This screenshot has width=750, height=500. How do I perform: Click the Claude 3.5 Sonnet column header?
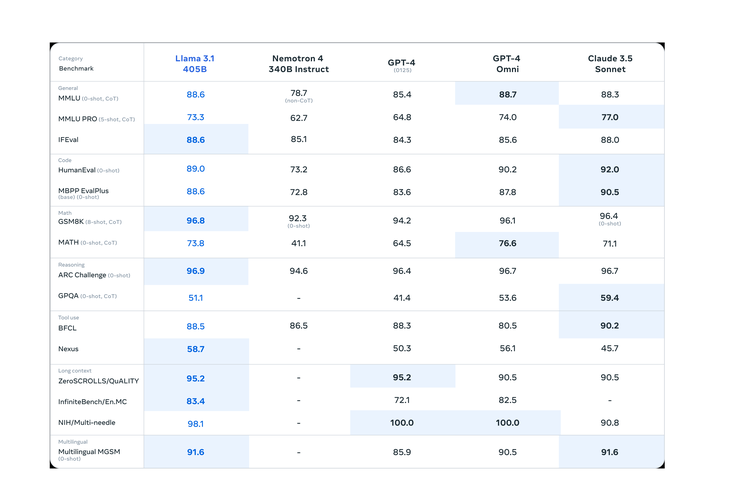point(610,64)
